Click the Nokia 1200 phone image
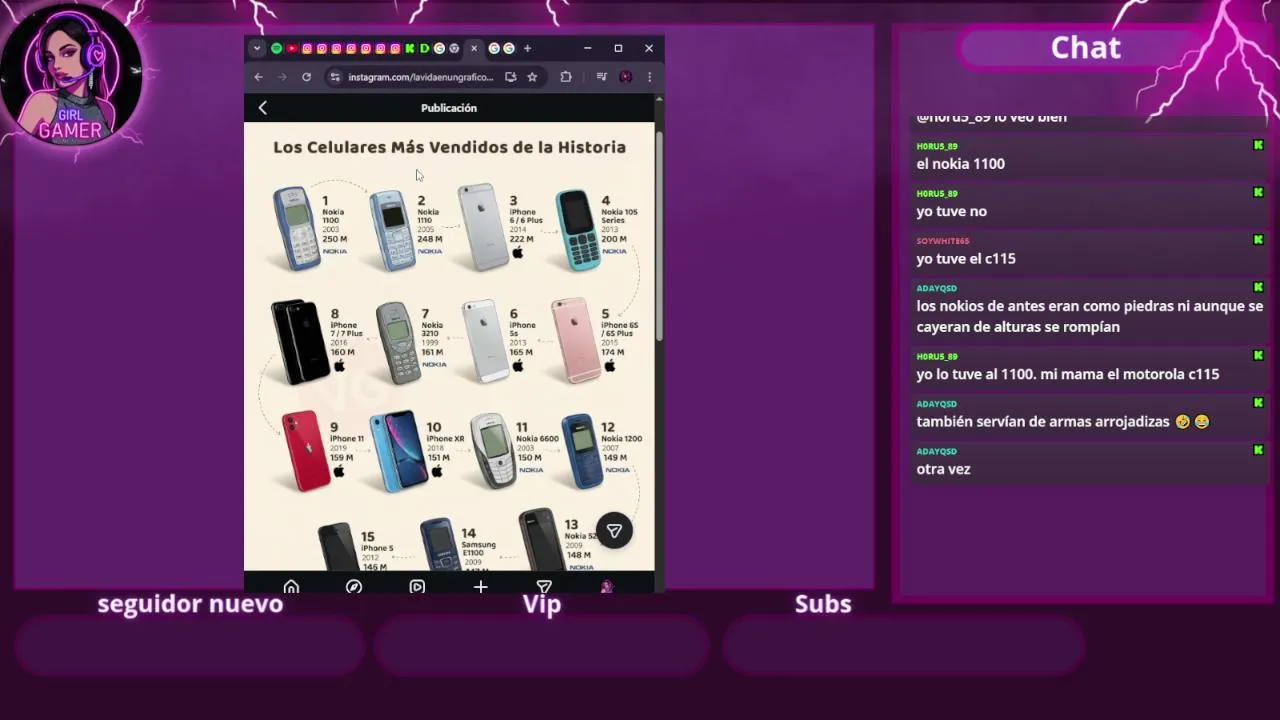The width and height of the screenshot is (1280, 720). (582, 451)
